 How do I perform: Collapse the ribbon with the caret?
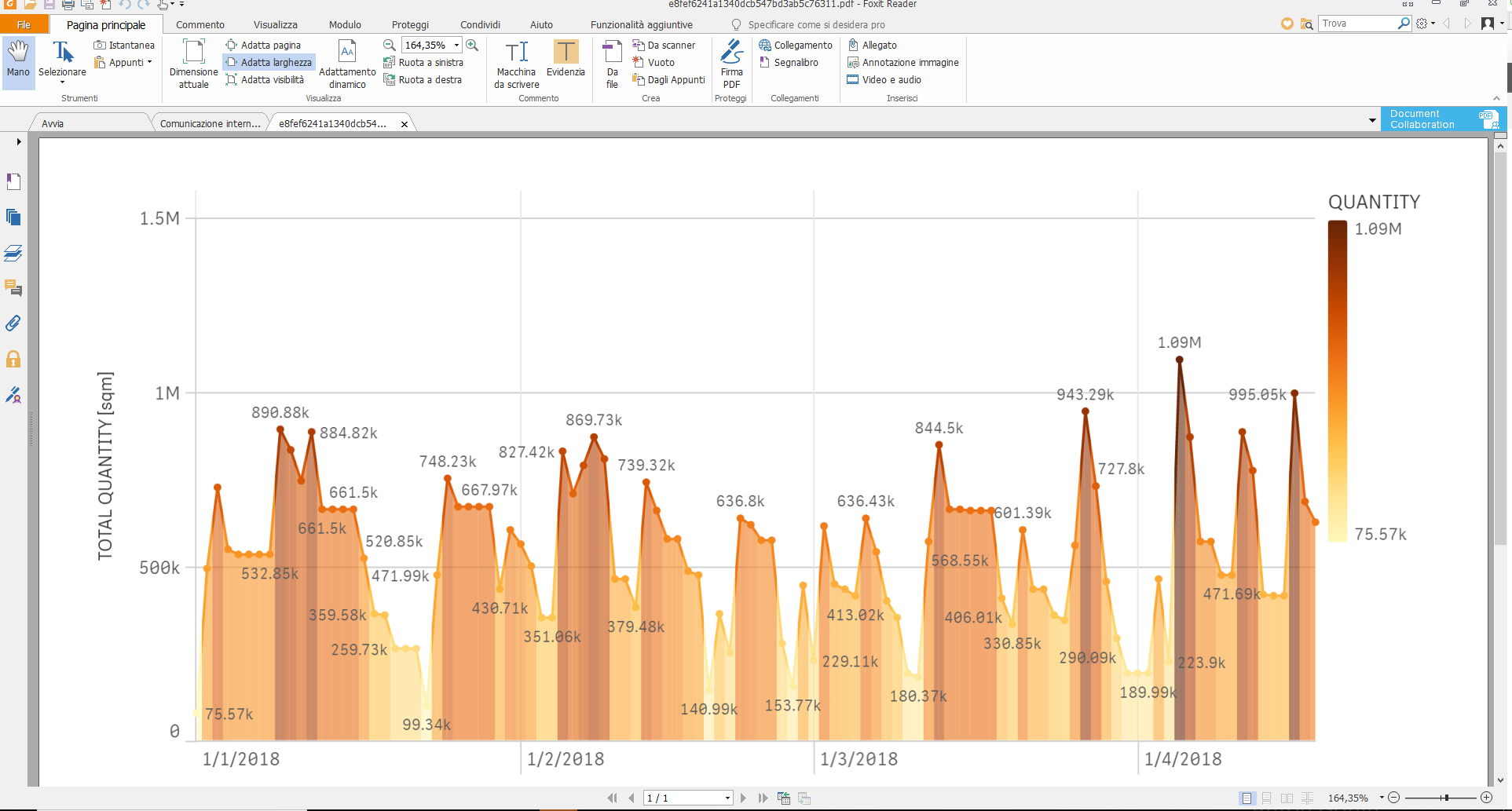click(1496, 98)
